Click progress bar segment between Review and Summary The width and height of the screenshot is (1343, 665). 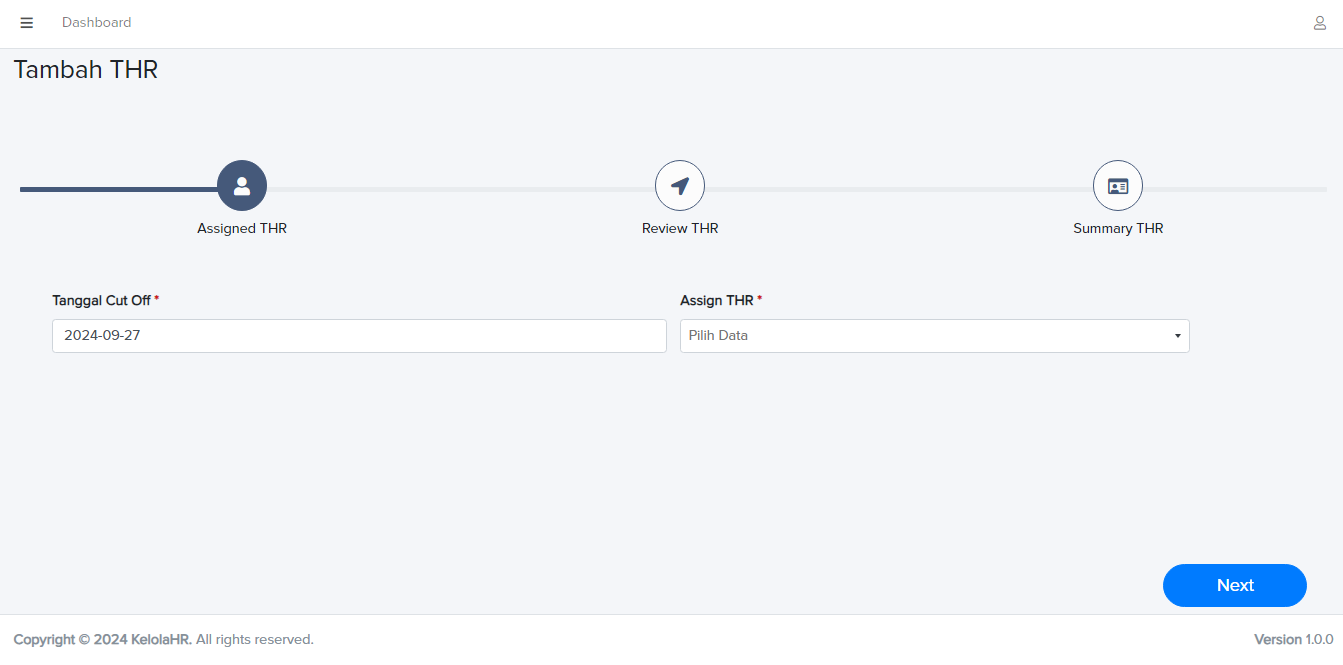click(x=898, y=189)
